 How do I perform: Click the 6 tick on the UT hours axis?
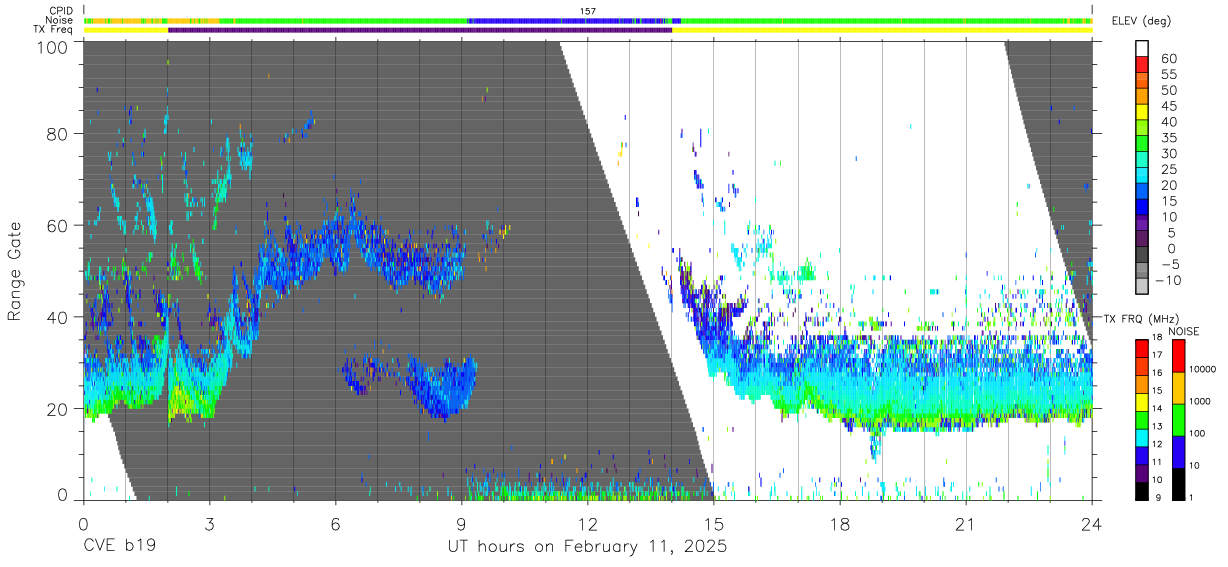[x=335, y=524]
